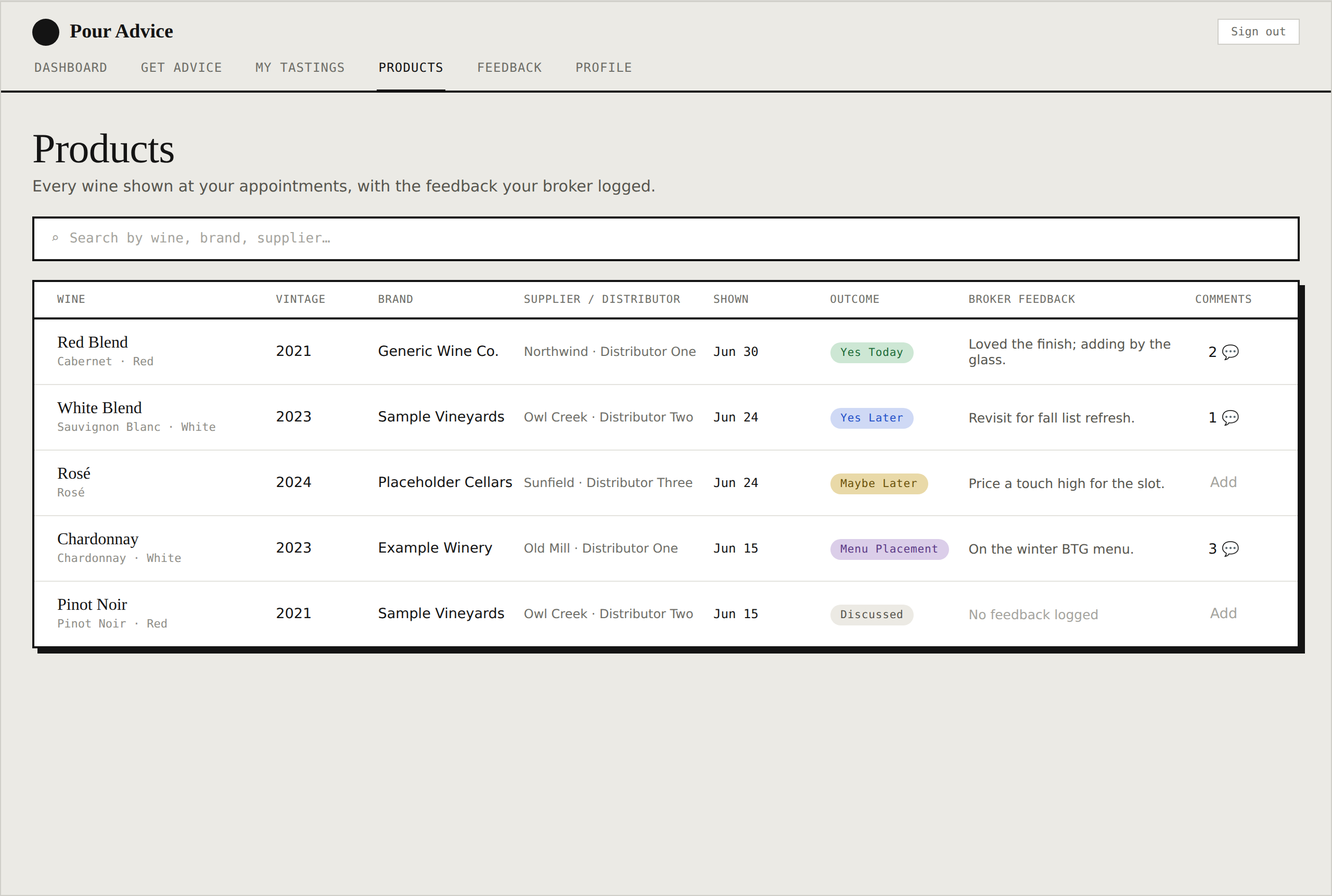Click 'Revisit for fall list refresh.' feedback

point(1052,418)
